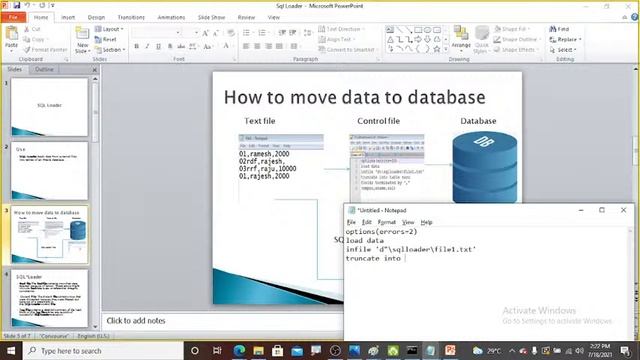Open Notepad Edit menu
Image resolution: width=640 pixels, height=360 pixels.
pyautogui.click(x=367, y=222)
